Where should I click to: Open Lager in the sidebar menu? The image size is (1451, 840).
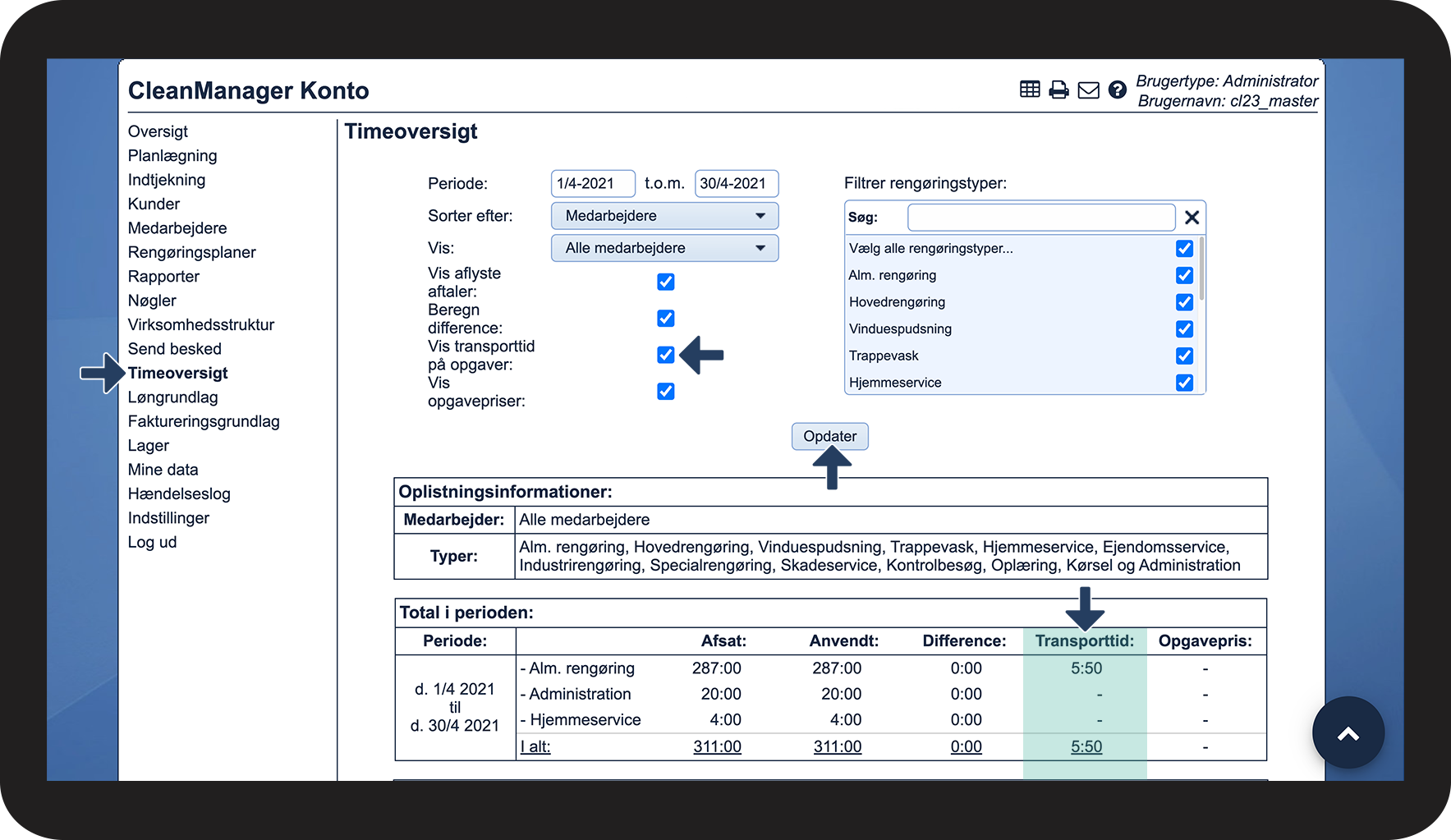pyautogui.click(x=149, y=446)
